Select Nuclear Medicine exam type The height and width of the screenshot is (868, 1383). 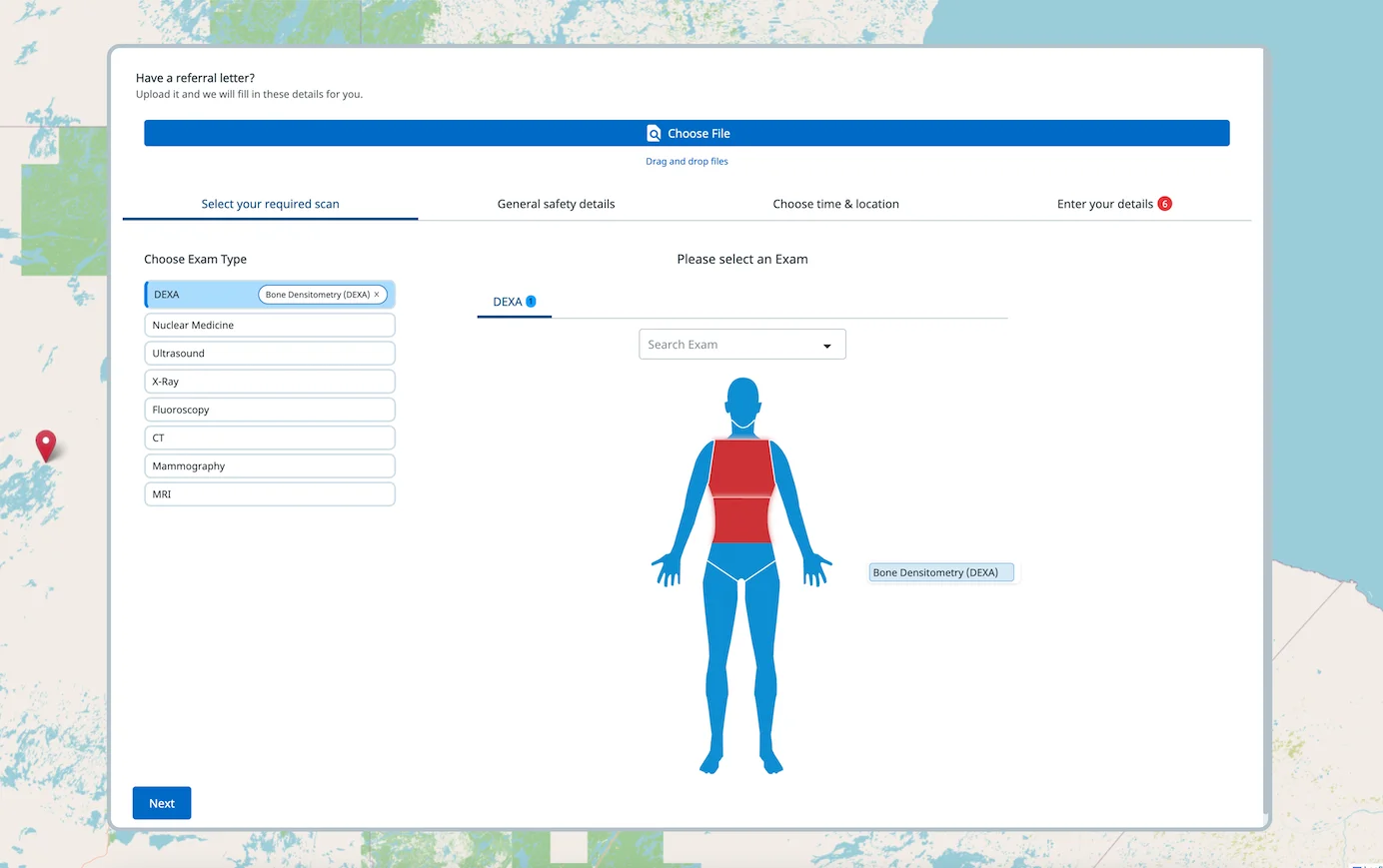[270, 326]
